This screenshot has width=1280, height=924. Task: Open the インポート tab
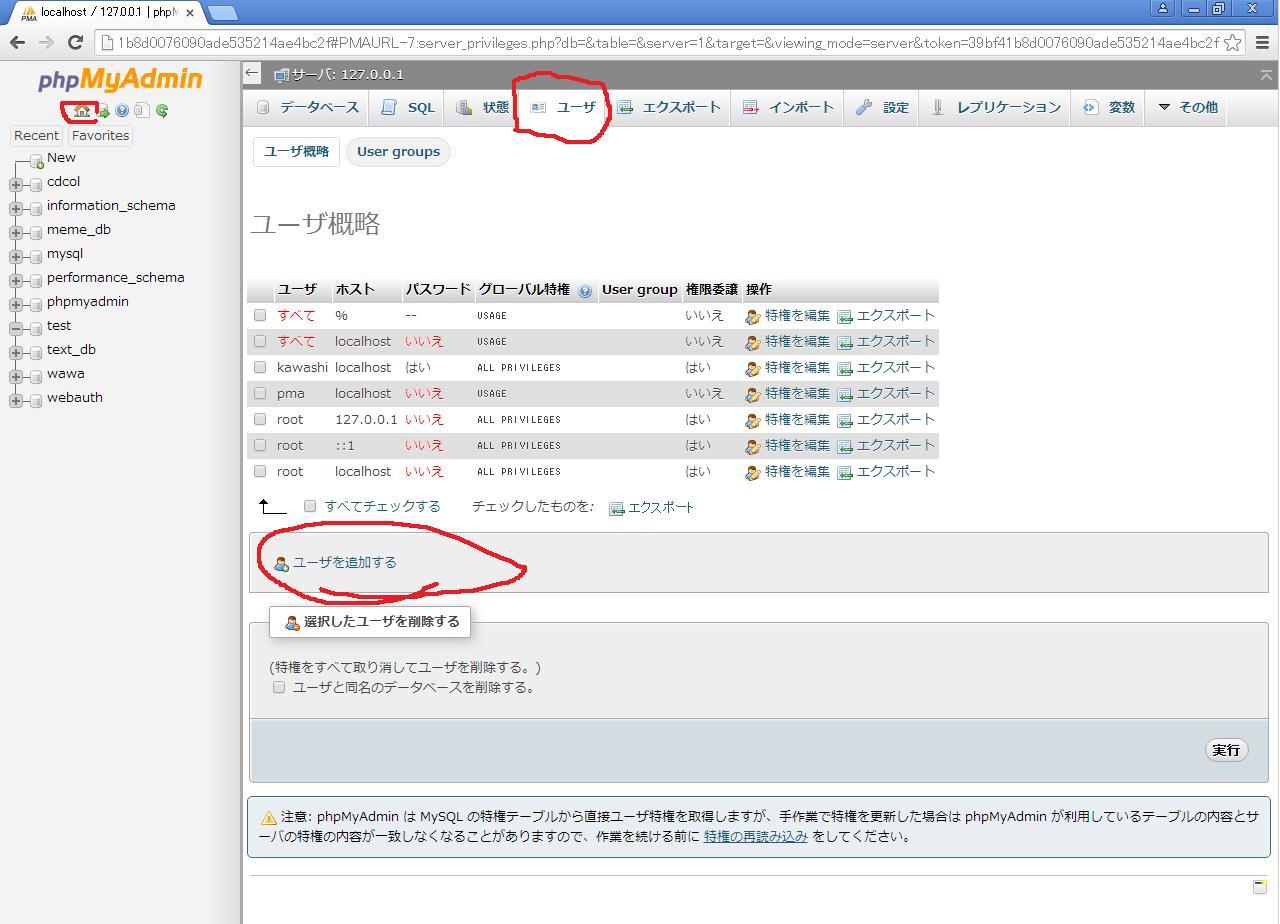[788, 107]
